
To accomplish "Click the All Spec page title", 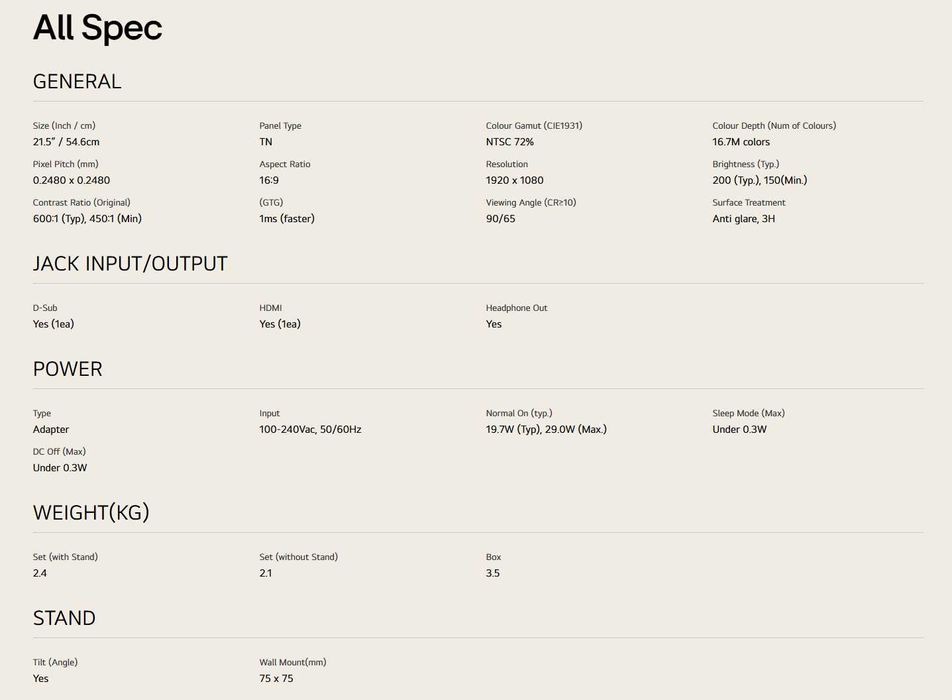I will click(x=97, y=28).
